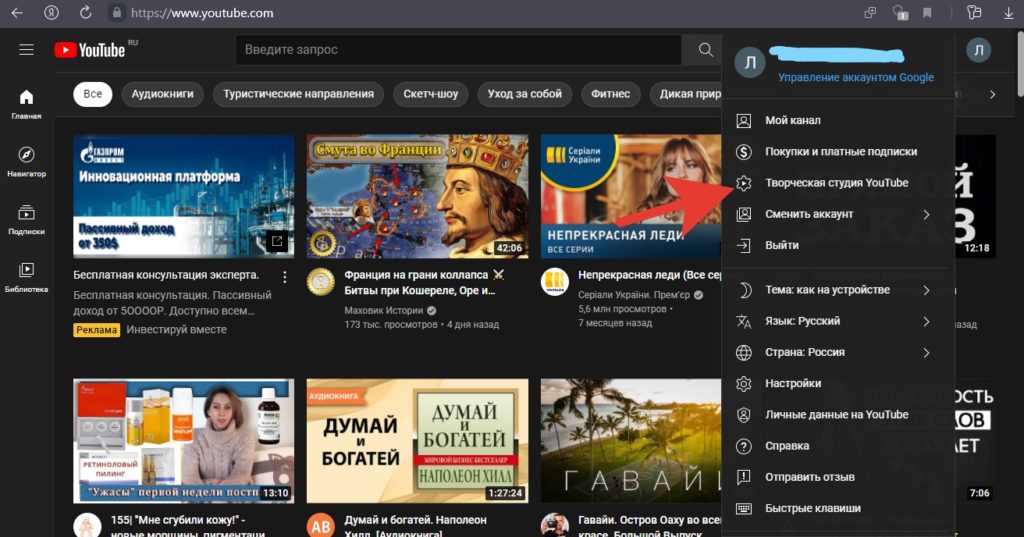Screen dimensions: 1024x537
Task: Open Творческая студия YouTube menu item
Action: tap(836, 183)
